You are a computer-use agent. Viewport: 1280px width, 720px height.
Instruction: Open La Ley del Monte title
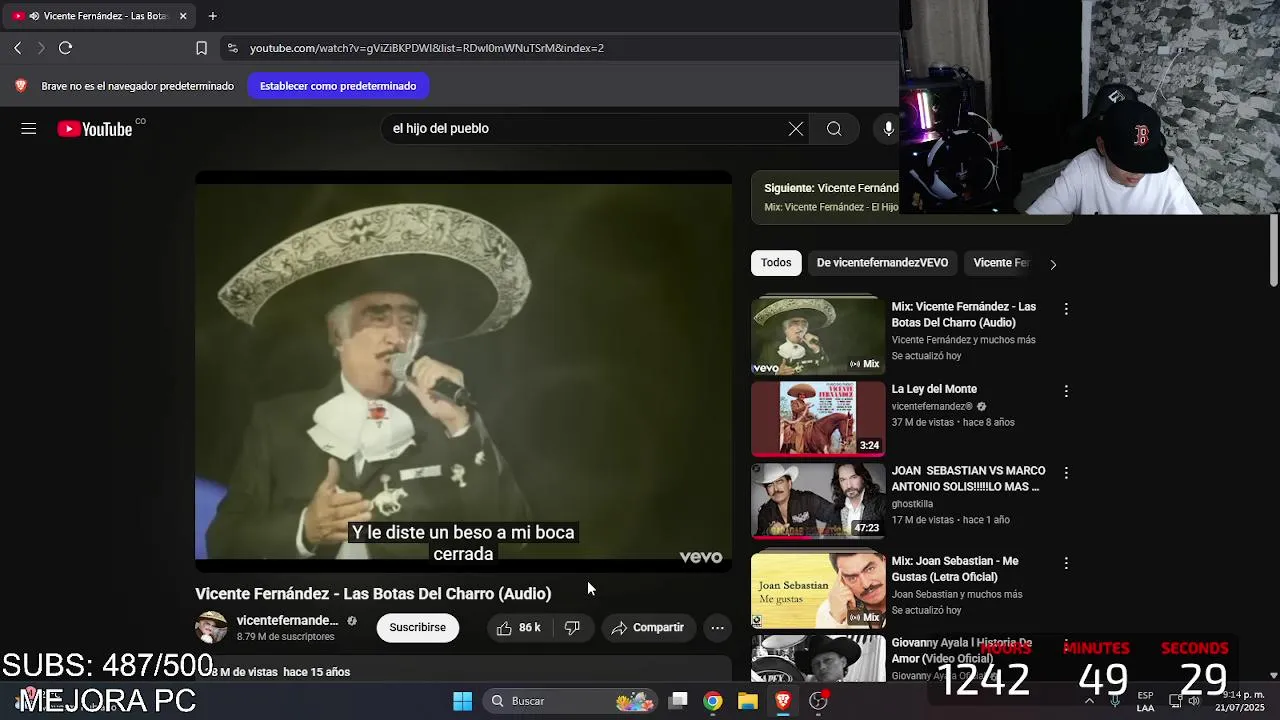(x=934, y=389)
